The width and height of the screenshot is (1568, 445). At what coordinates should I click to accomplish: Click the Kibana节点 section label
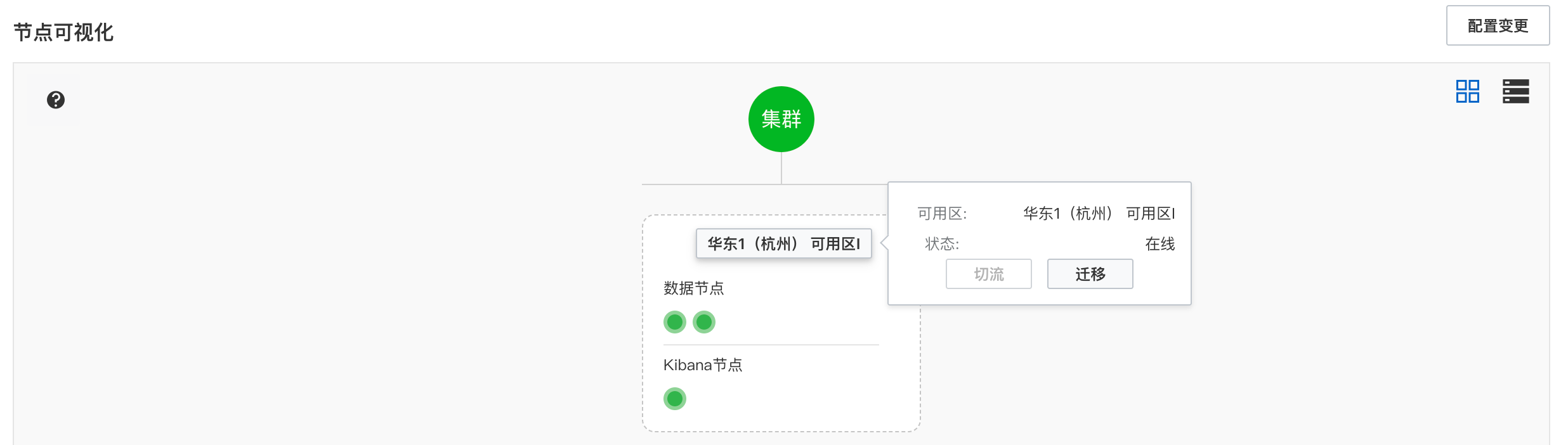click(702, 365)
